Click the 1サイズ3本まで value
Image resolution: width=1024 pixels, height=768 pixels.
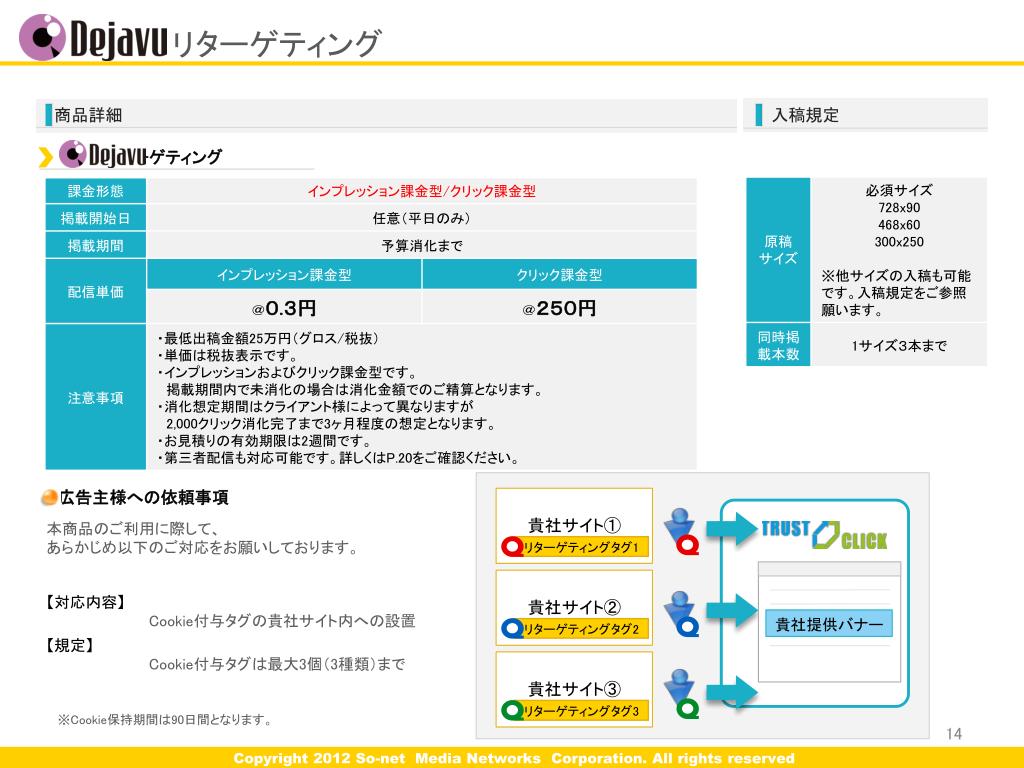click(x=899, y=345)
